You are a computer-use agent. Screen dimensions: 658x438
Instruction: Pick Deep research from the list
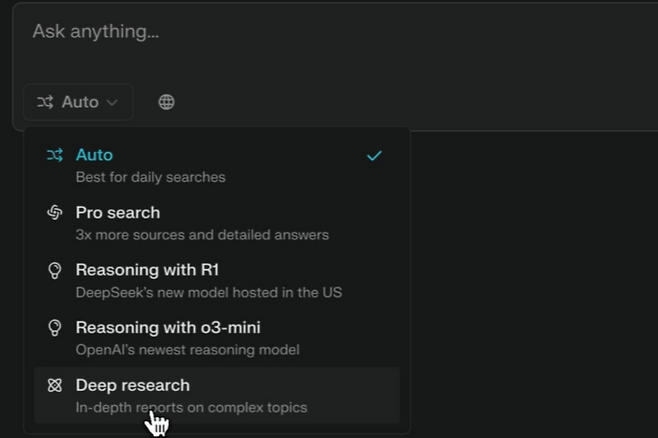(x=132, y=385)
